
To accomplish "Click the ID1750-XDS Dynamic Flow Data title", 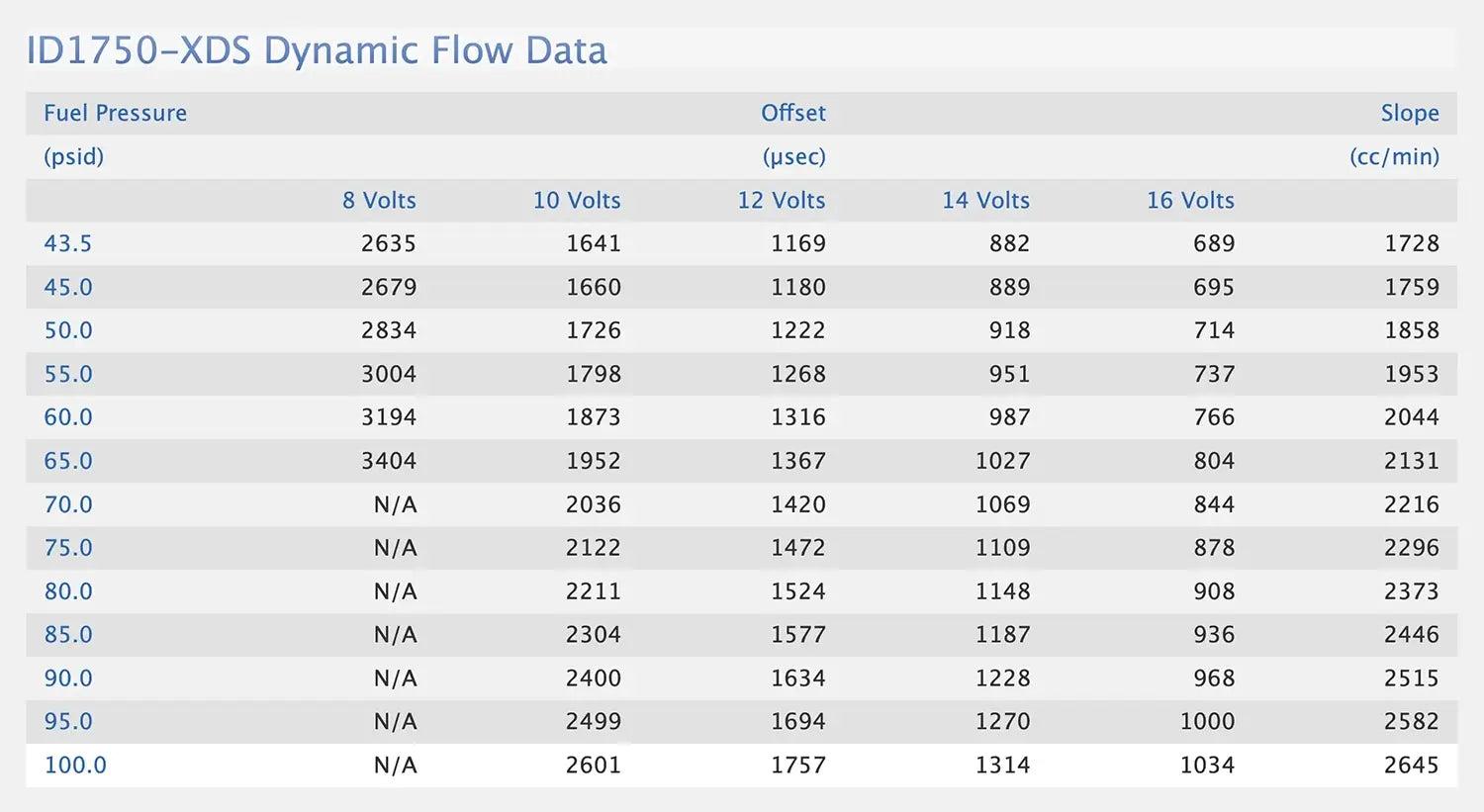I will click(x=317, y=50).
